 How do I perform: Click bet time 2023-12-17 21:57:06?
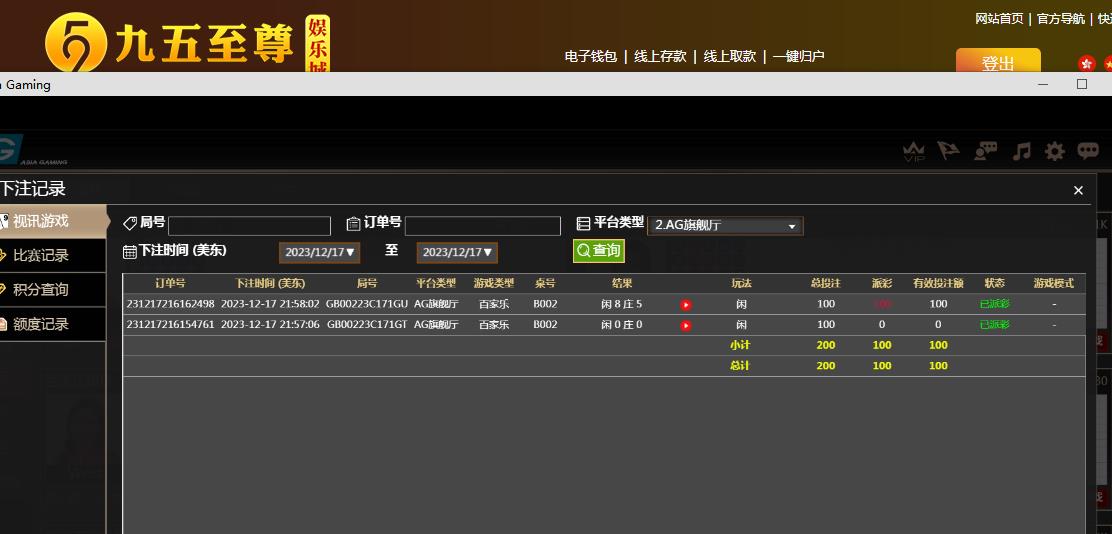(x=270, y=325)
